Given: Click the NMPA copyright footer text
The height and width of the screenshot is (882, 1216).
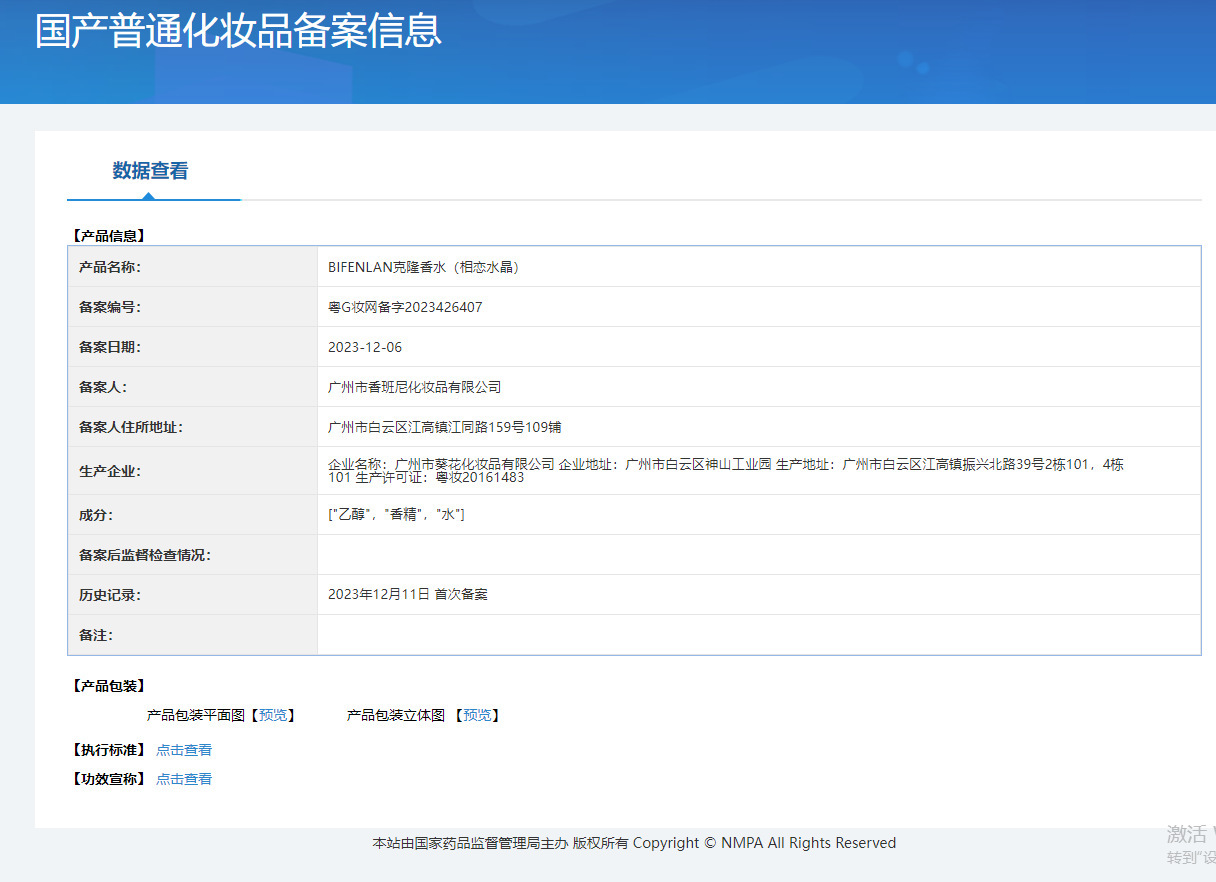Looking at the screenshot, I should click(x=634, y=843).
